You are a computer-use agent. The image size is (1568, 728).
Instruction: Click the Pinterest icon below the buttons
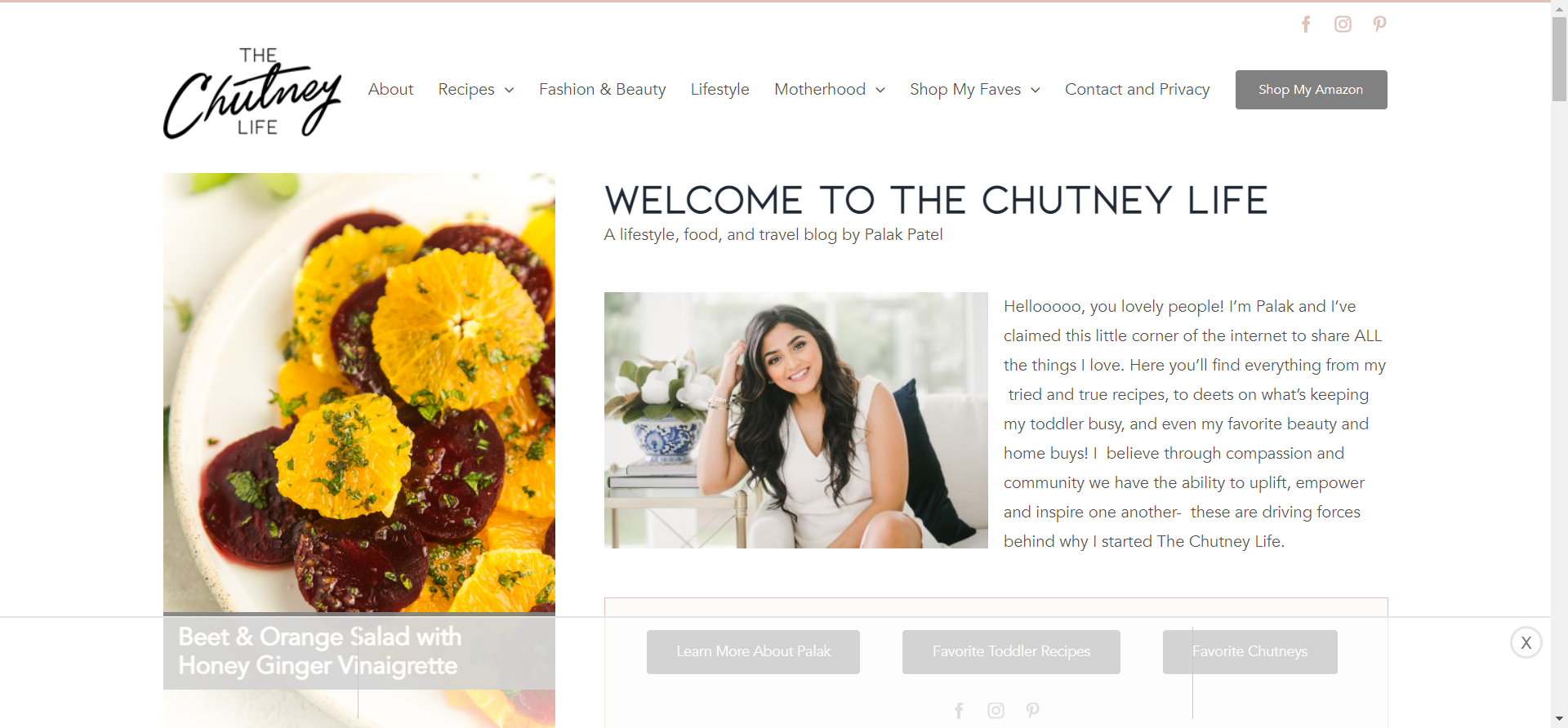point(1033,710)
